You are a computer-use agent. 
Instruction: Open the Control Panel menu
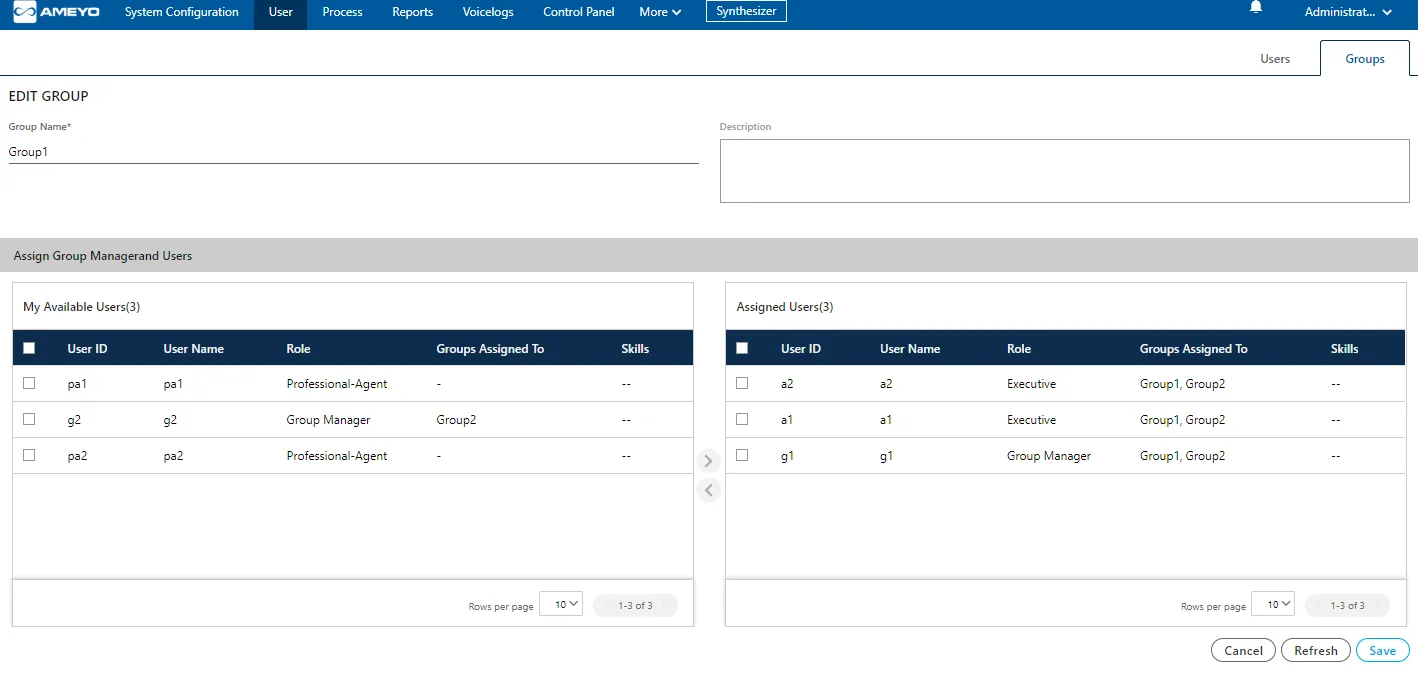coord(579,12)
